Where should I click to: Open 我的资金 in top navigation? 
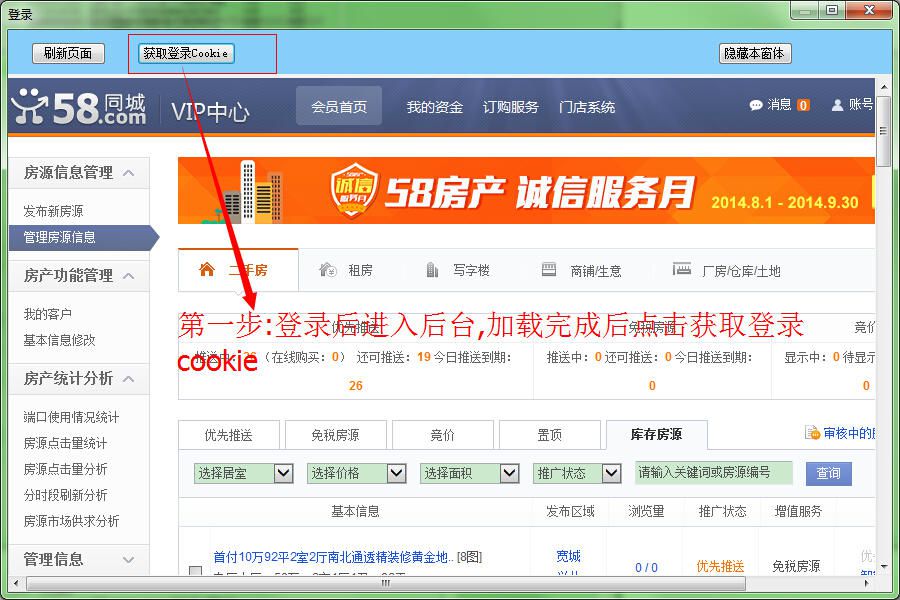tap(435, 107)
